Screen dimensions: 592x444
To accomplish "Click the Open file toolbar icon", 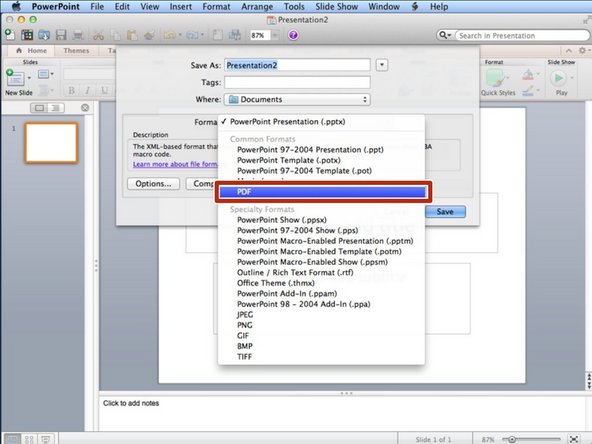I will [x=44, y=35].
